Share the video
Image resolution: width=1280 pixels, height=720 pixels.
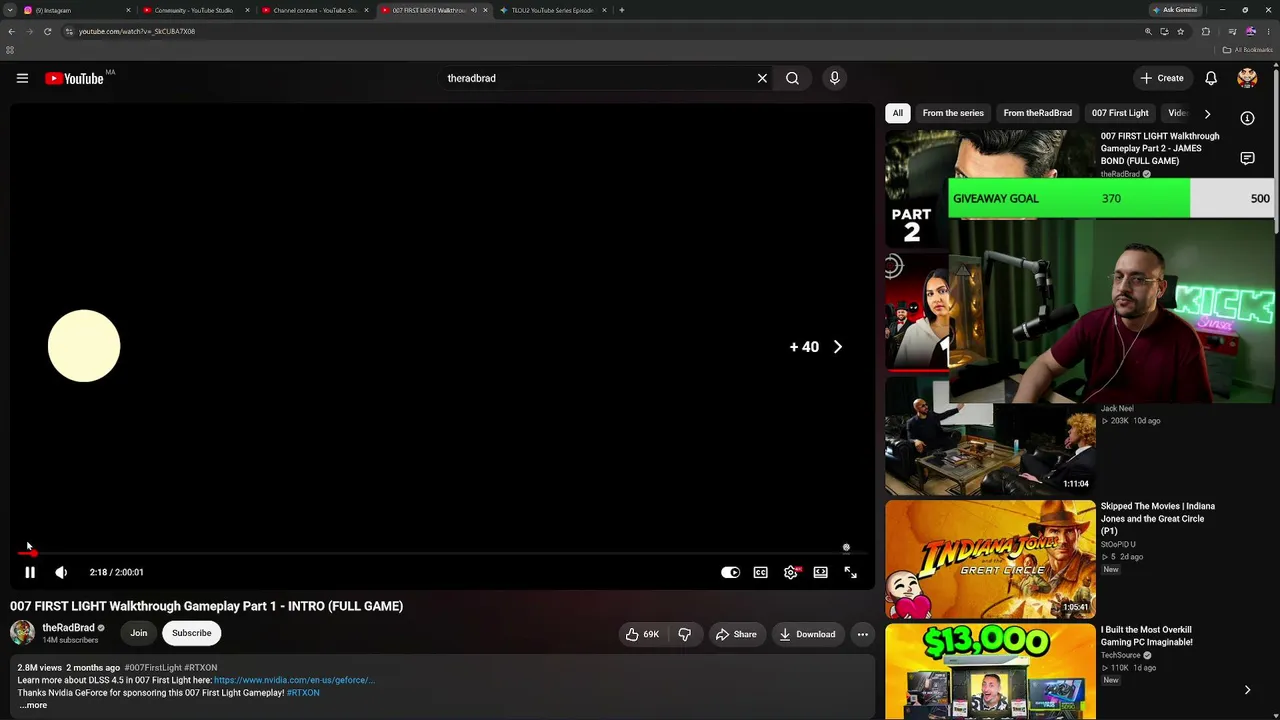tap(736, 634)
